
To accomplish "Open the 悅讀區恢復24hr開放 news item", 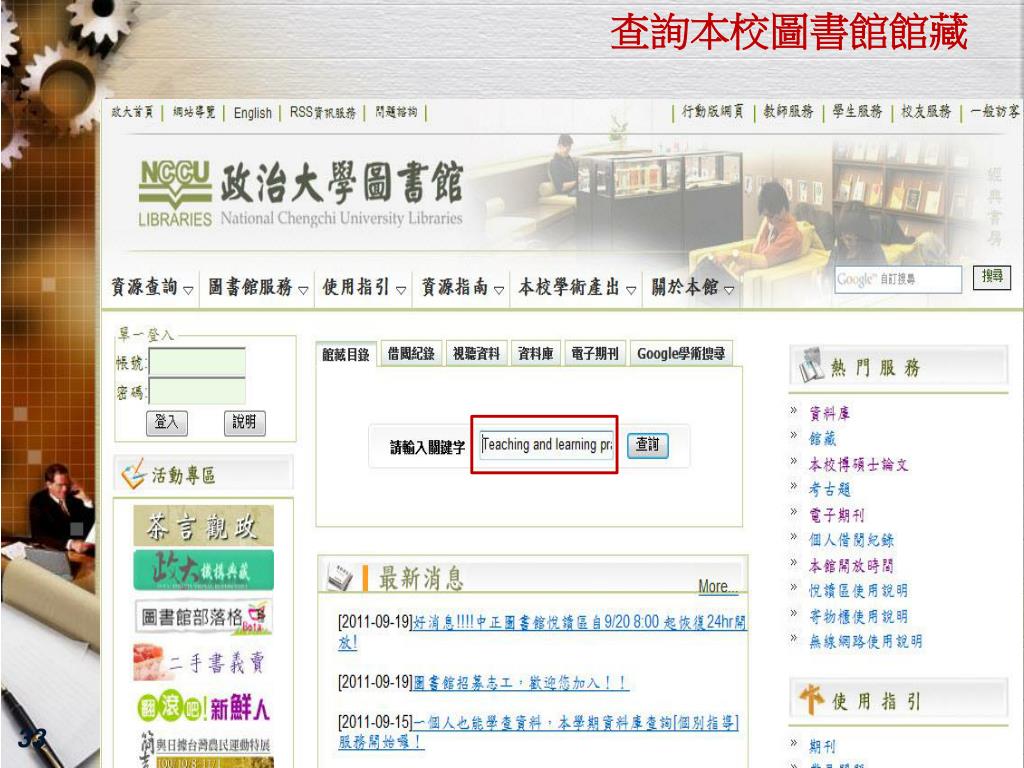I will point(542,632).
